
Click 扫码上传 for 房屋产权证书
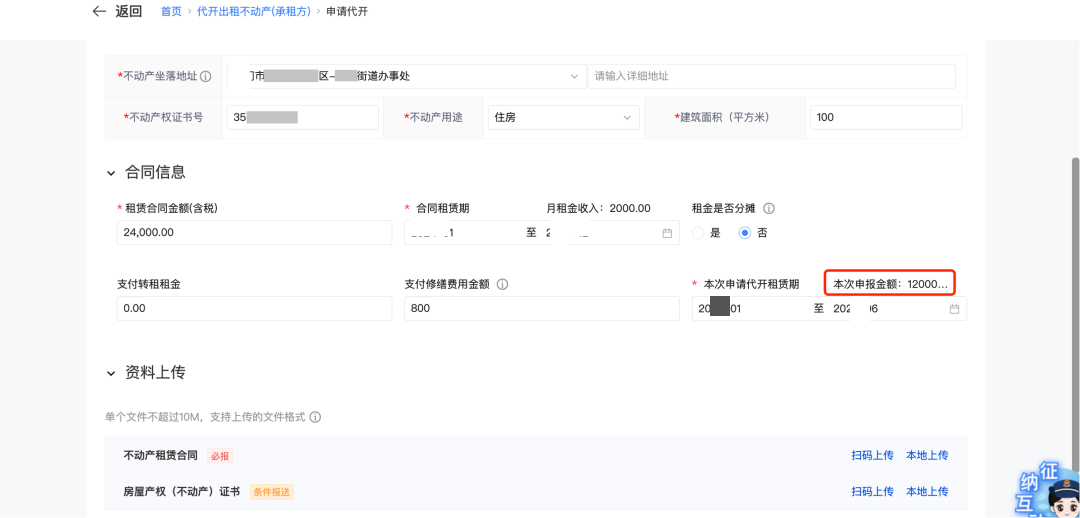pyautogui.click(x=872, y=491)
